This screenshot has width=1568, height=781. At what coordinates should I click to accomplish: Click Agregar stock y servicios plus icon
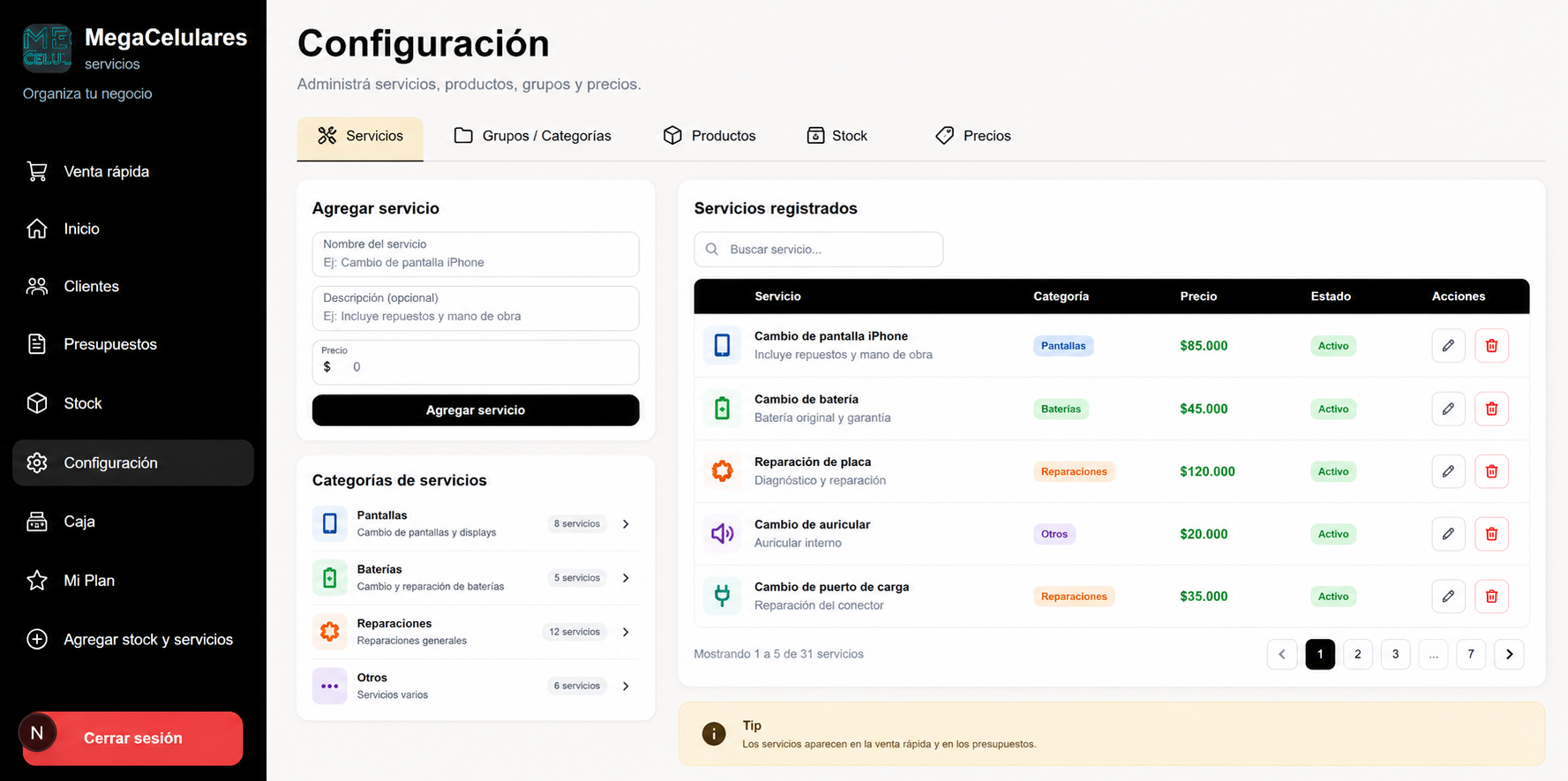37,640
